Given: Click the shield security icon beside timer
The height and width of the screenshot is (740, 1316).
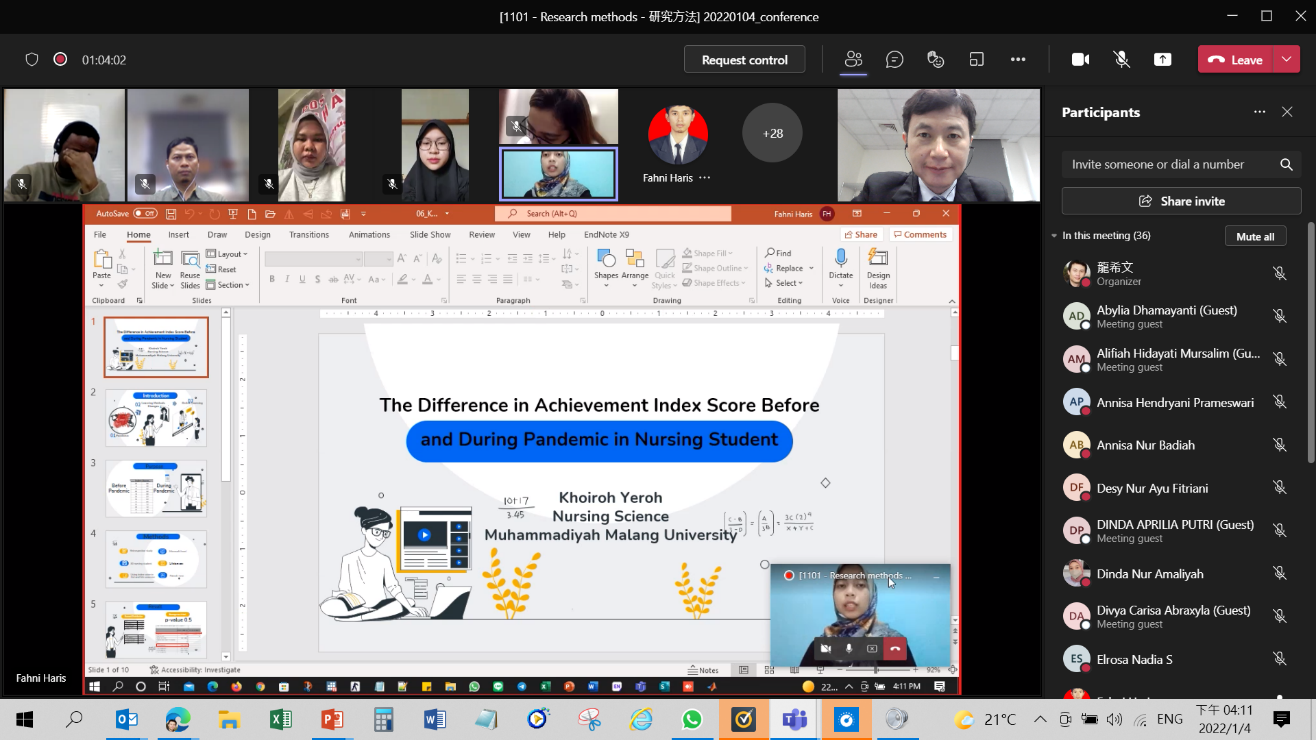Looking at the screenshot, I should [x=32, y=60].
